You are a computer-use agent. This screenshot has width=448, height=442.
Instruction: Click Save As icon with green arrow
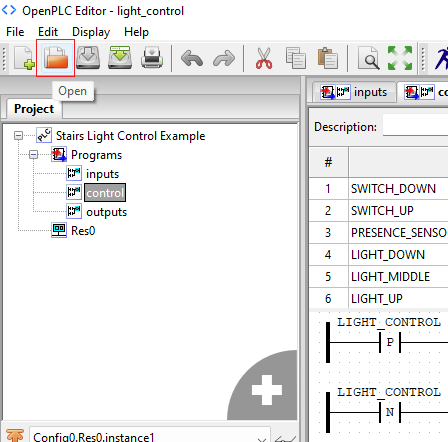click(x=120, y=58)
